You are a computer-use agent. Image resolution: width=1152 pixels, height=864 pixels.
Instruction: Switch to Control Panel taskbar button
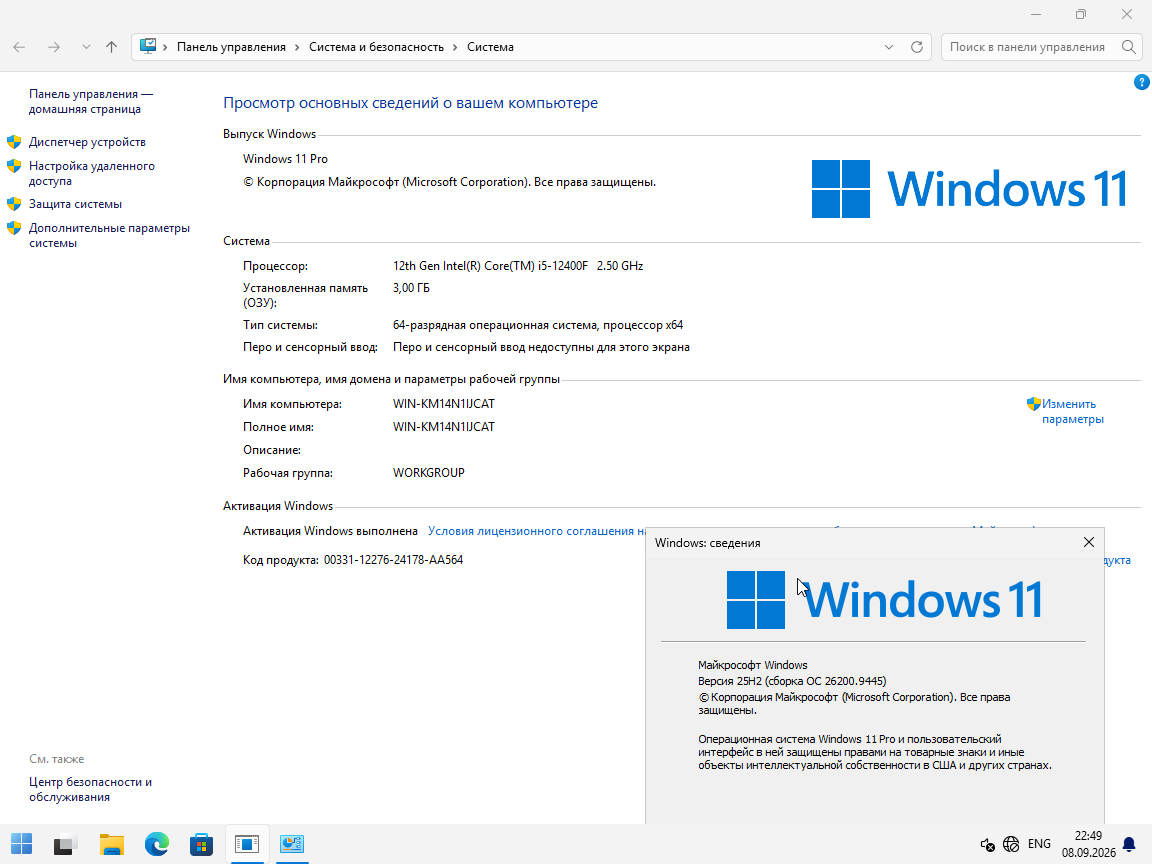pos(292,844)
